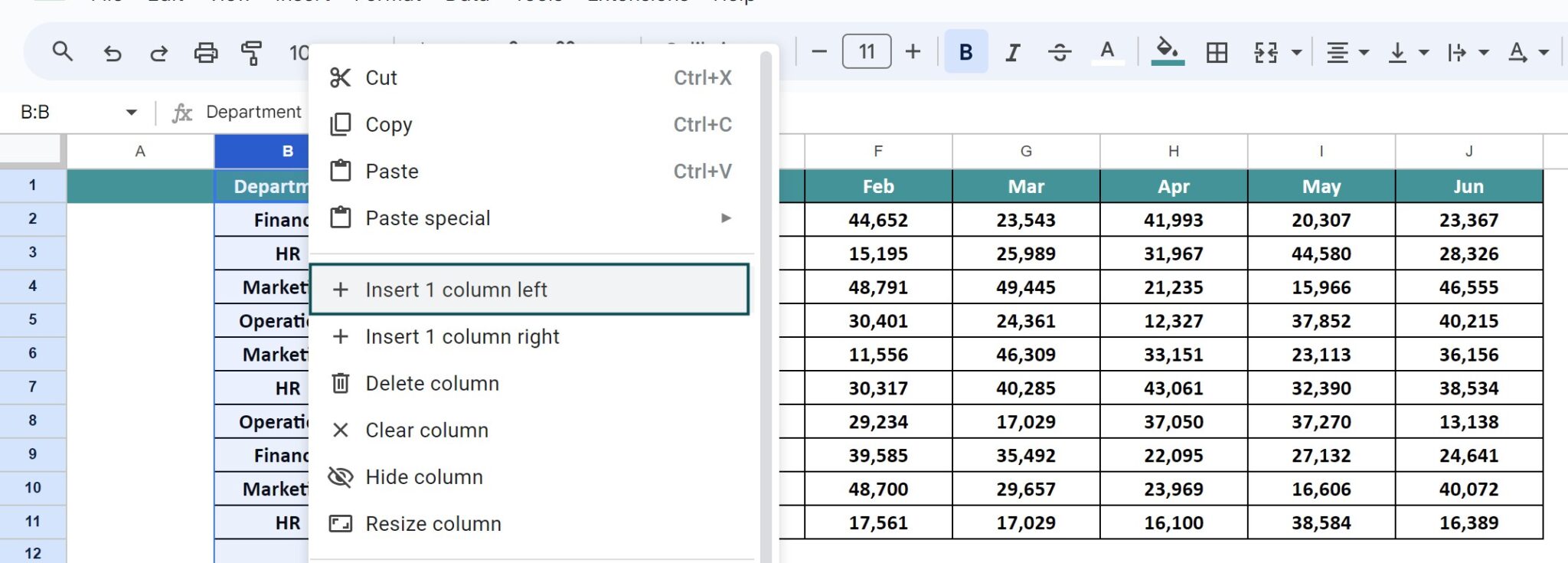Expand text wrapping dropdown arrow
The height and width of the screenshot is (563, 1568).
pos(1484,53)
